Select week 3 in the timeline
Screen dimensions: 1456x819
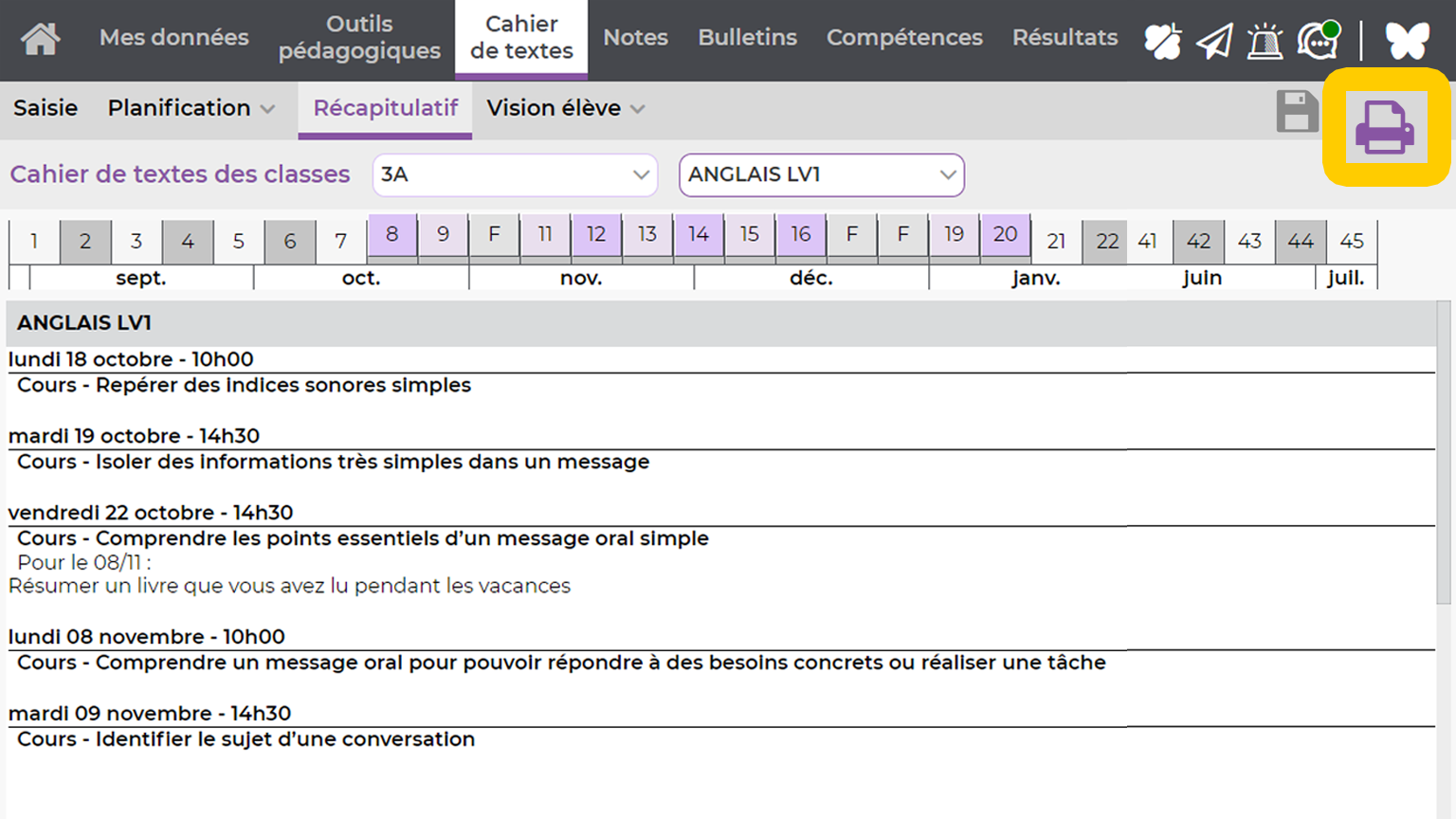tap(136, 242)
